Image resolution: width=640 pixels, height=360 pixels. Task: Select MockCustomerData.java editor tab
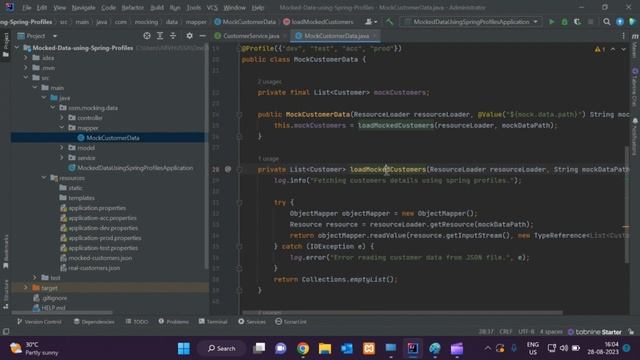(336, 36)
